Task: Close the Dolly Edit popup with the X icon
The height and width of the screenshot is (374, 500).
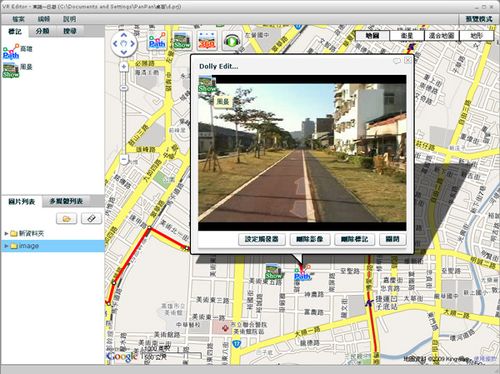Action: (408, 60)
